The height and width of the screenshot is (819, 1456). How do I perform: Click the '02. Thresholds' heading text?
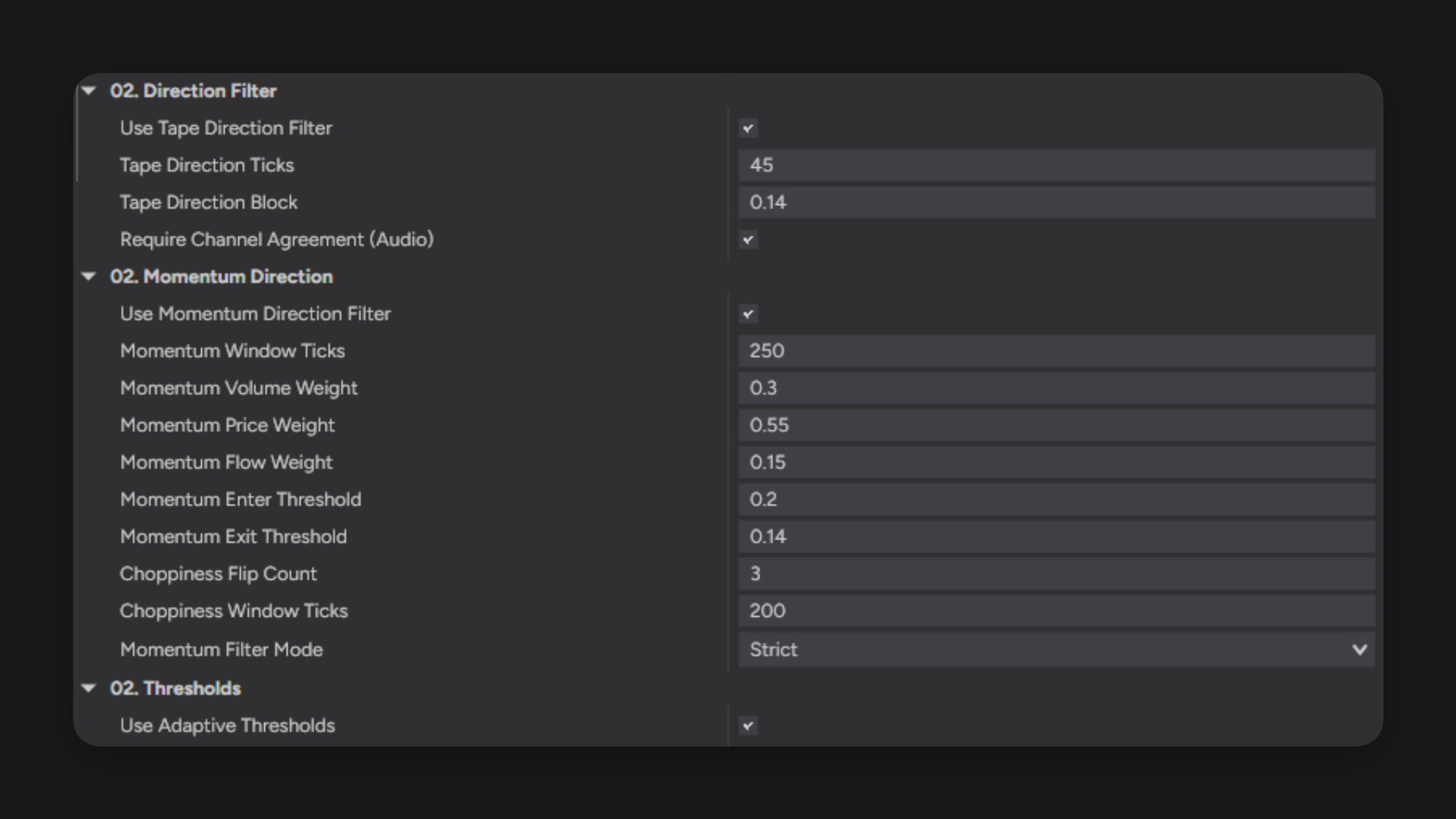pyautogui.click(x=176, y=688)
